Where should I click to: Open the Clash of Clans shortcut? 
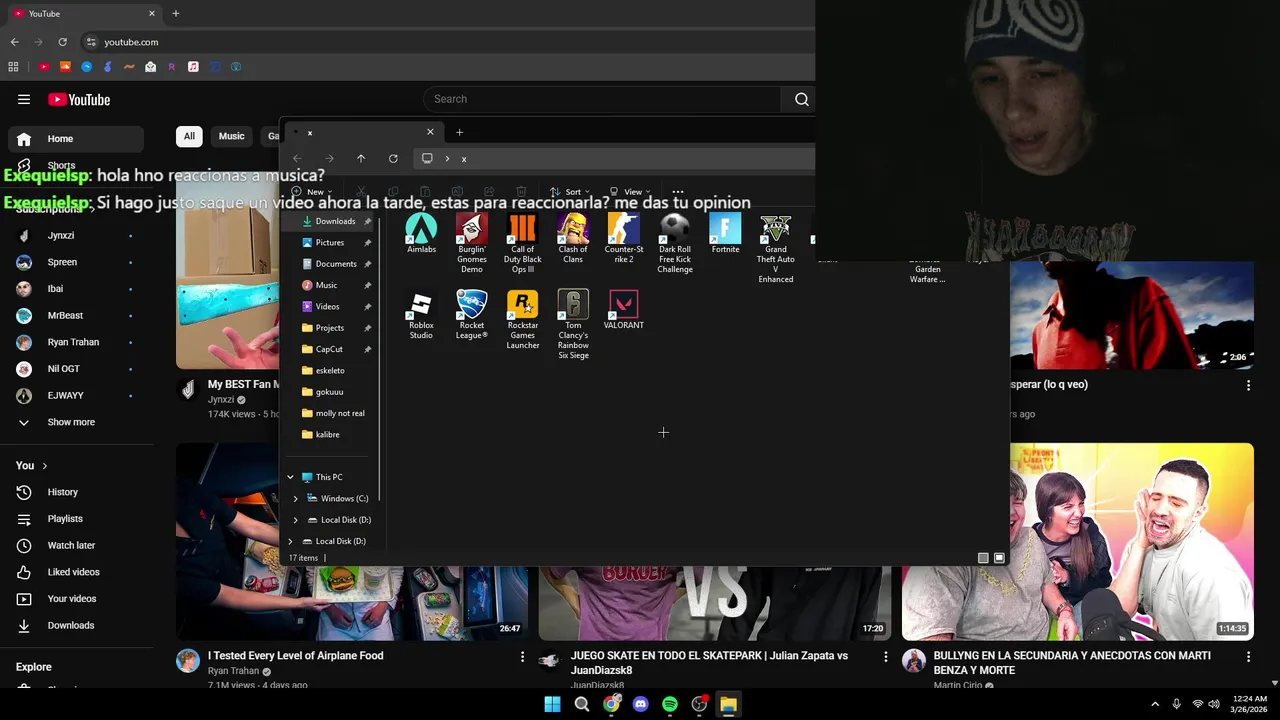pyautogui.click(x=573, y=239)
